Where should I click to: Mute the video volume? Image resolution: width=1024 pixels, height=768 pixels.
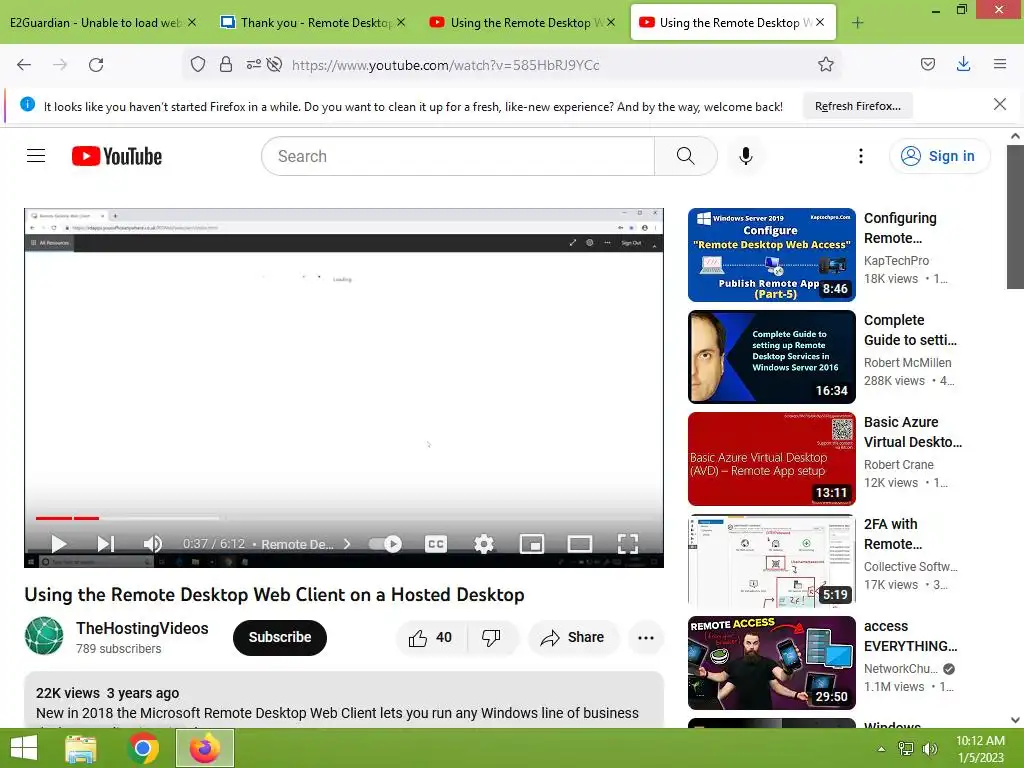[152, 543]
